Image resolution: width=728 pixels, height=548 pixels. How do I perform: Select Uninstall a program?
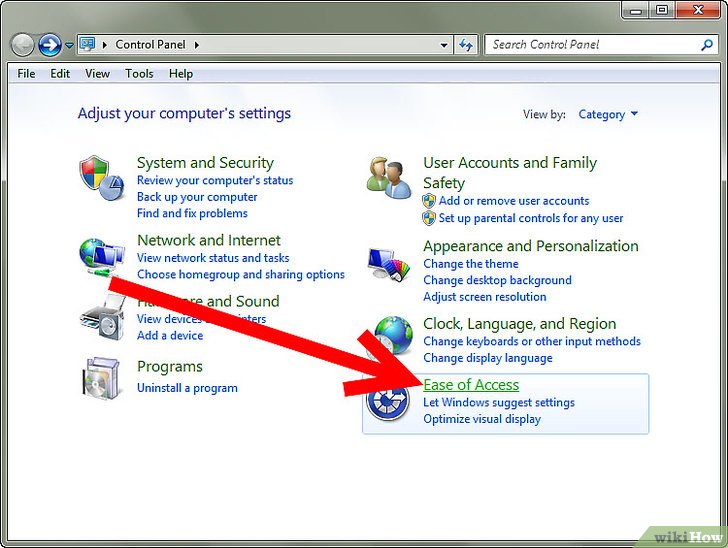click(x=187, y=388)
